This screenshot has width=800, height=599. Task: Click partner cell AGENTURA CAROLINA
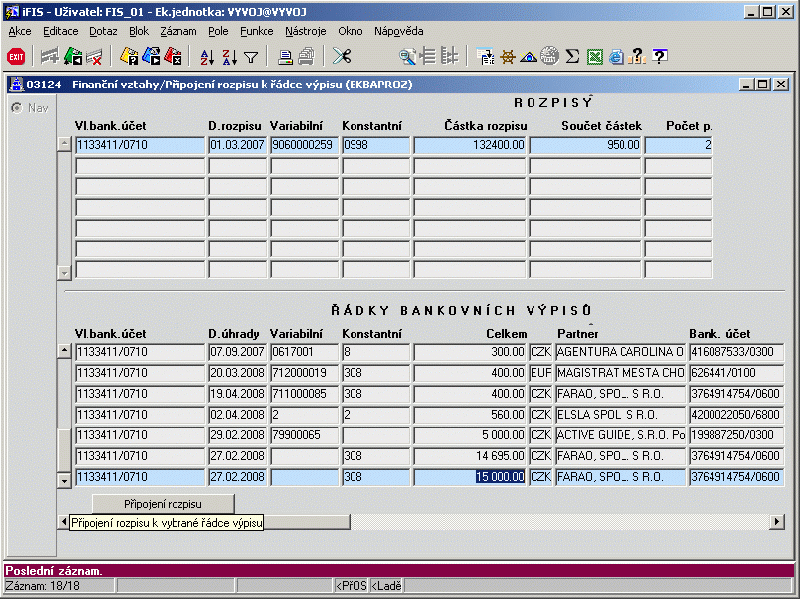point(620,352)
